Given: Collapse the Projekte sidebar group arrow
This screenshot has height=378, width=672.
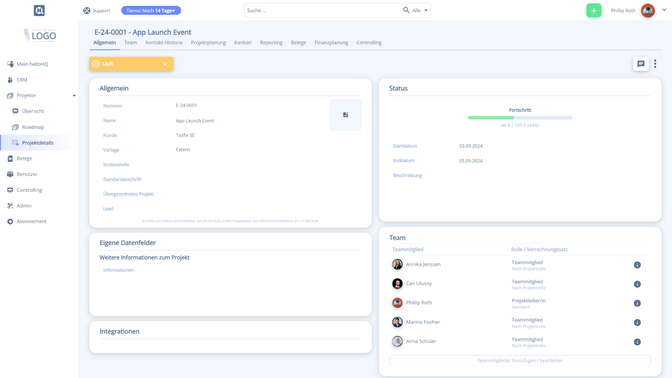Looking at the screenshot, I should click(74, 96).
